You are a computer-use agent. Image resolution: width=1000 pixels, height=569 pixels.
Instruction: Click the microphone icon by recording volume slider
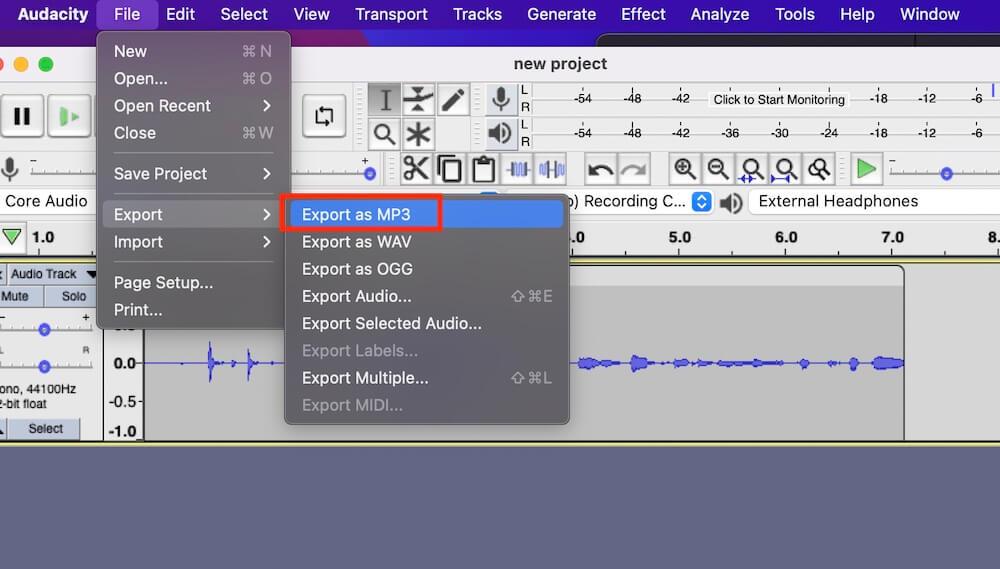tap(10, 169)
